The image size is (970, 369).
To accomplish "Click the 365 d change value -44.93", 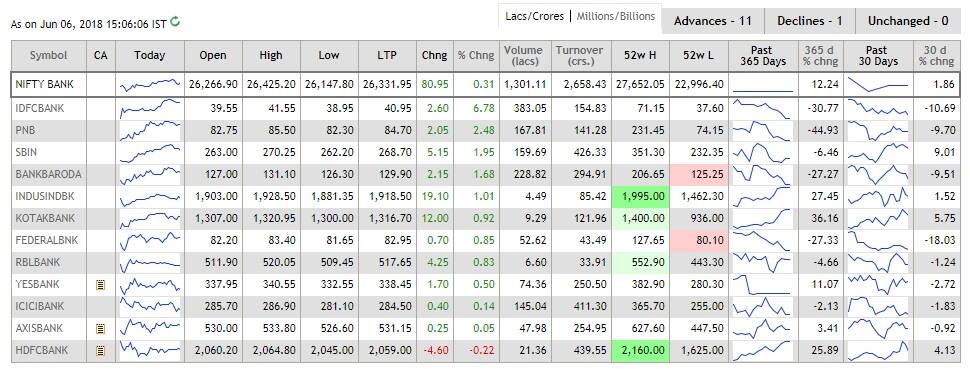I will [x=822, y=131].
